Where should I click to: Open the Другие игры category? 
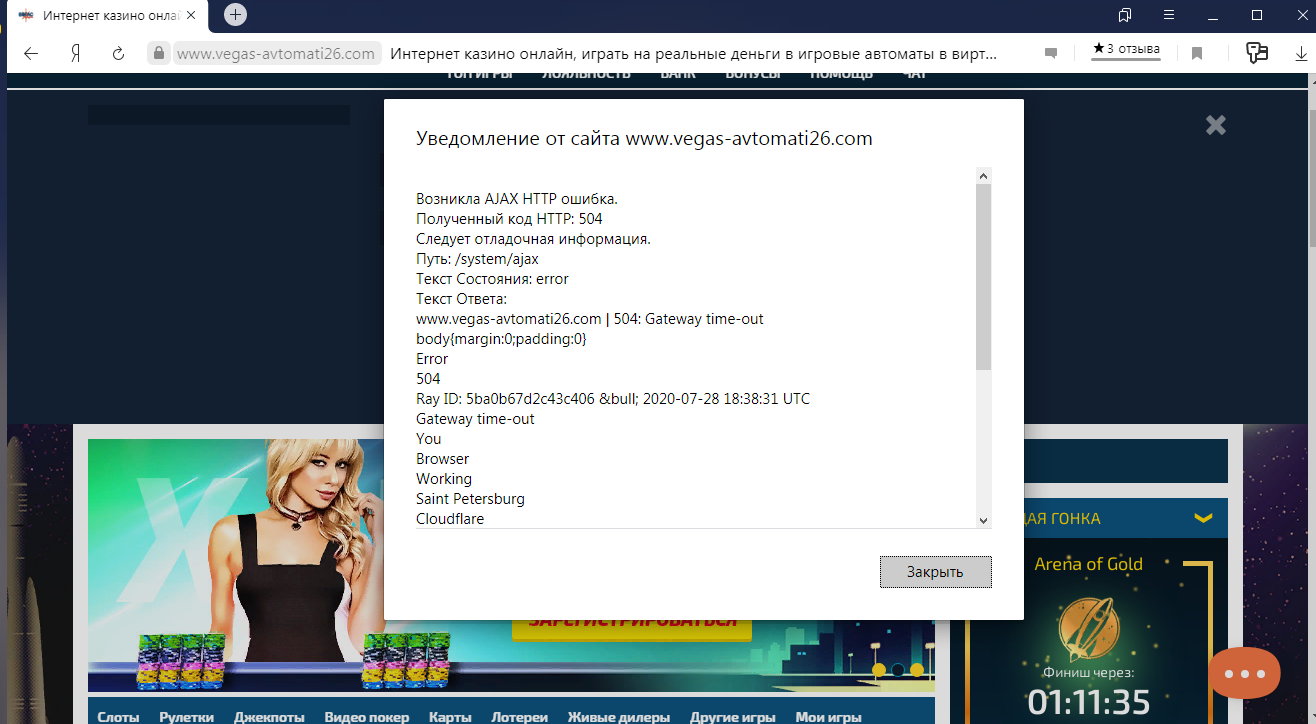(x=733, y=717)
